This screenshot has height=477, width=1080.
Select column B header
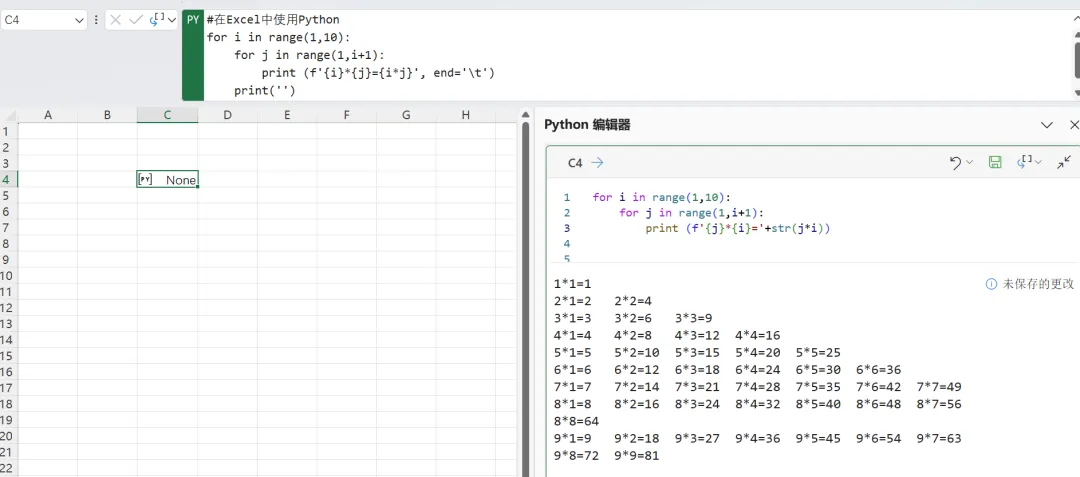point(107,115)
